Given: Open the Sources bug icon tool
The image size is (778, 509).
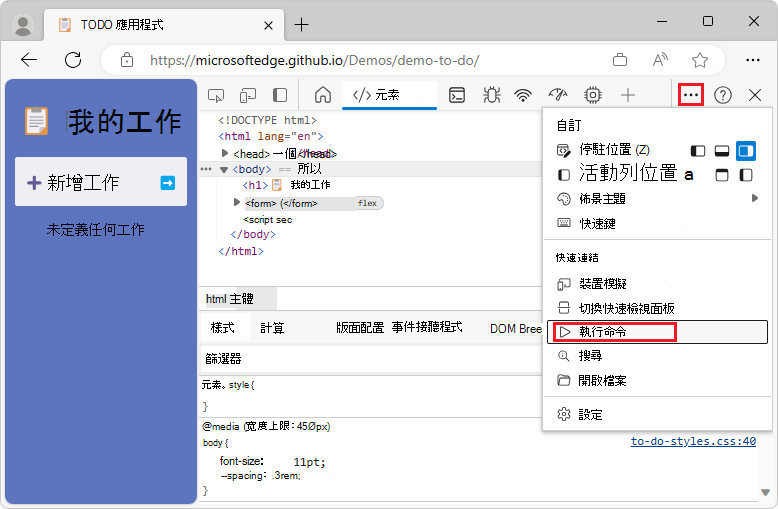Looking at the screenshot, I should coord(491,95).
